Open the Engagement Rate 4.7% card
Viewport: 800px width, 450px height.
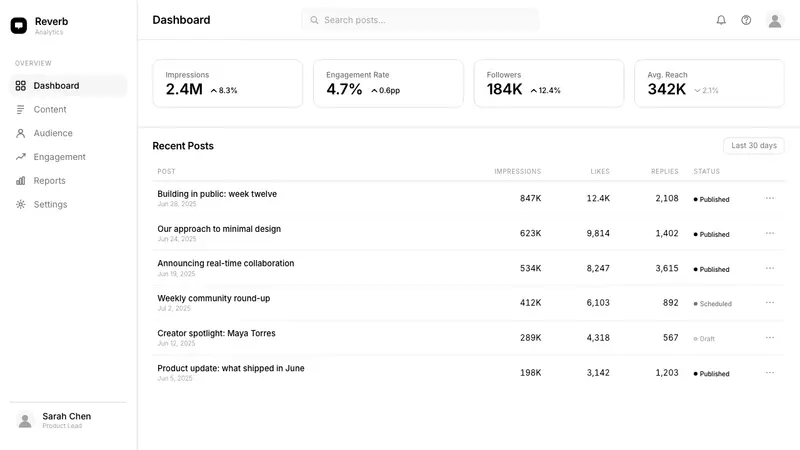[x=388, y=83]
